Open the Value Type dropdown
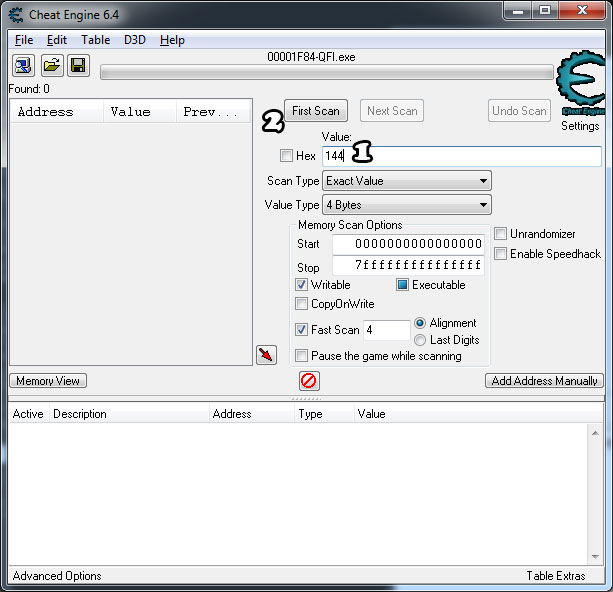The image size is (613, 592). [407, 205]
